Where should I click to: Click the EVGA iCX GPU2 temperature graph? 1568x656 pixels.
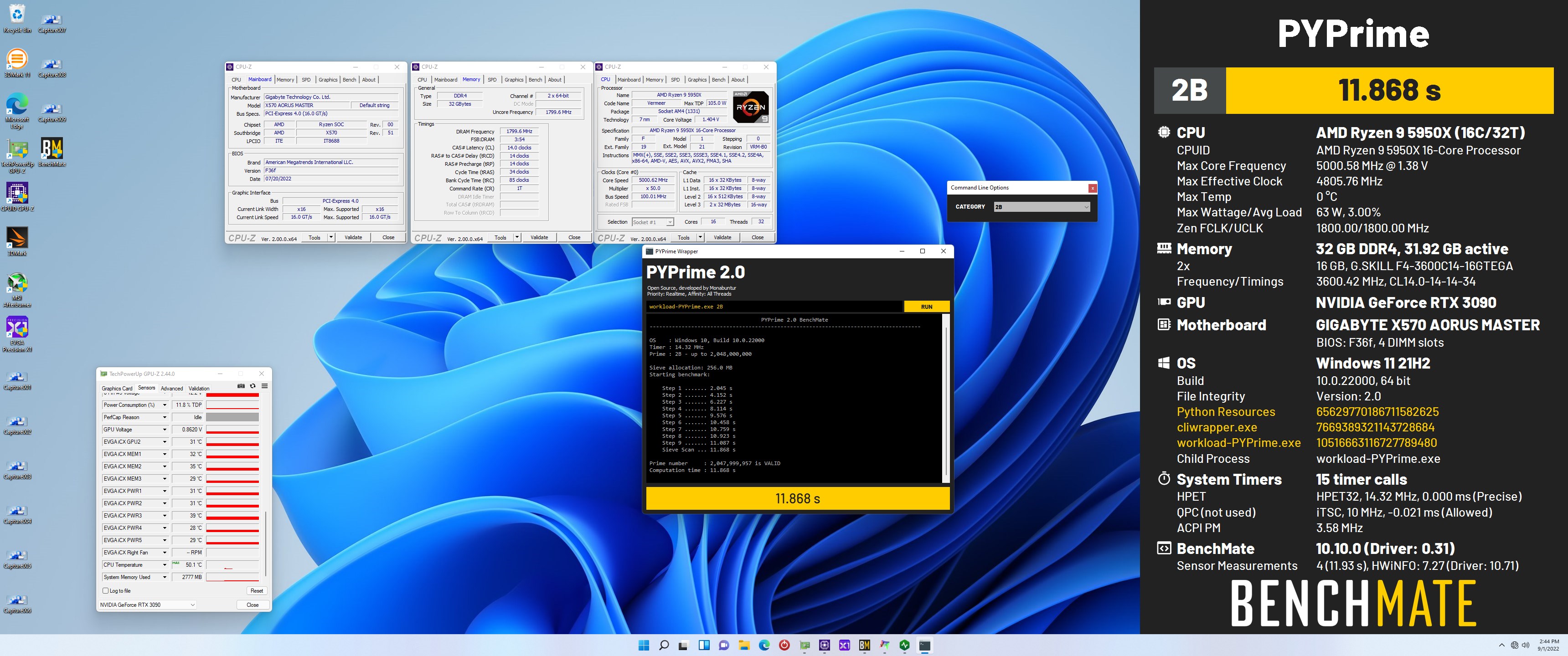232,442
